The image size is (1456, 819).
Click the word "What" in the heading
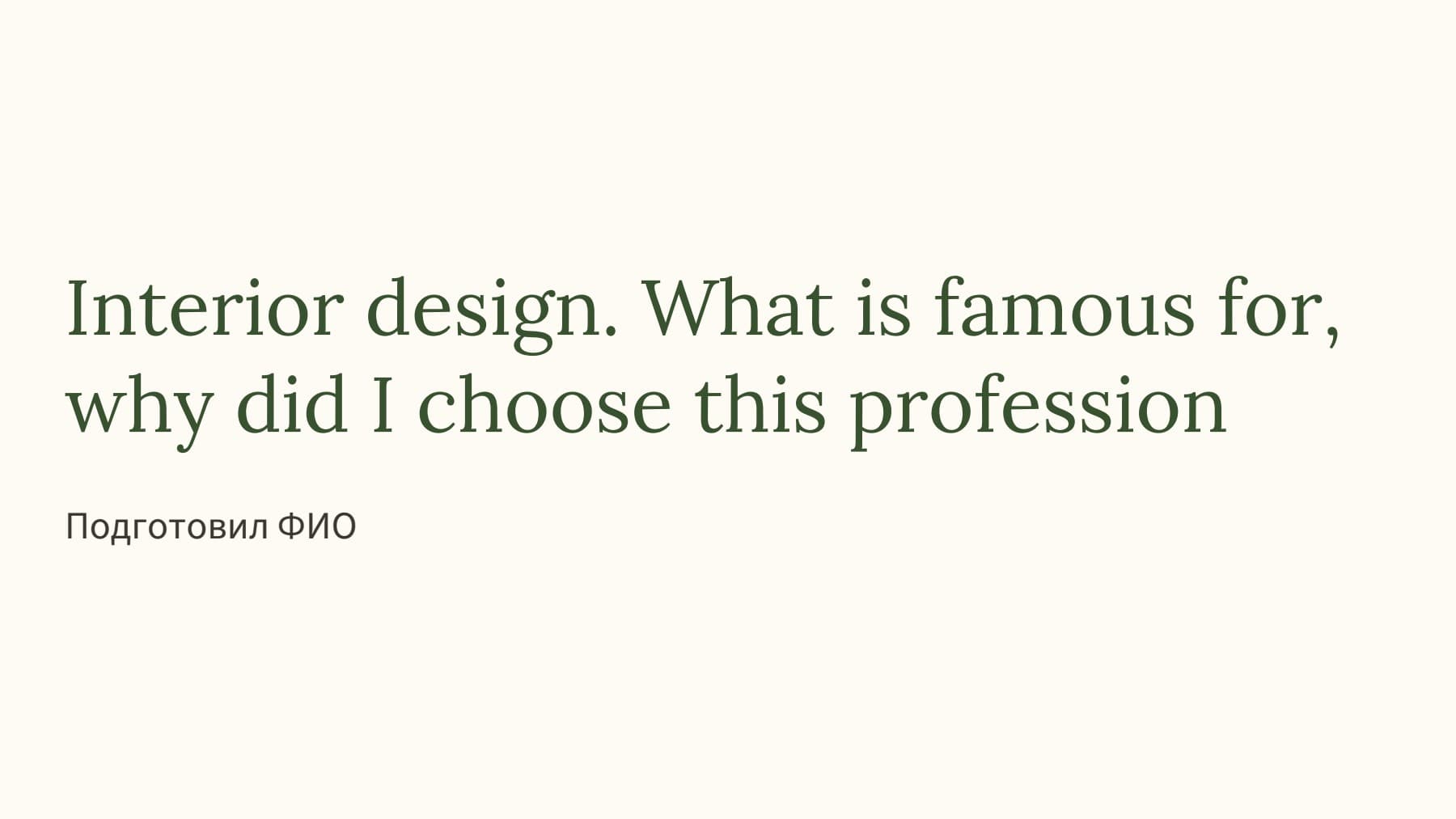point(736,309)
